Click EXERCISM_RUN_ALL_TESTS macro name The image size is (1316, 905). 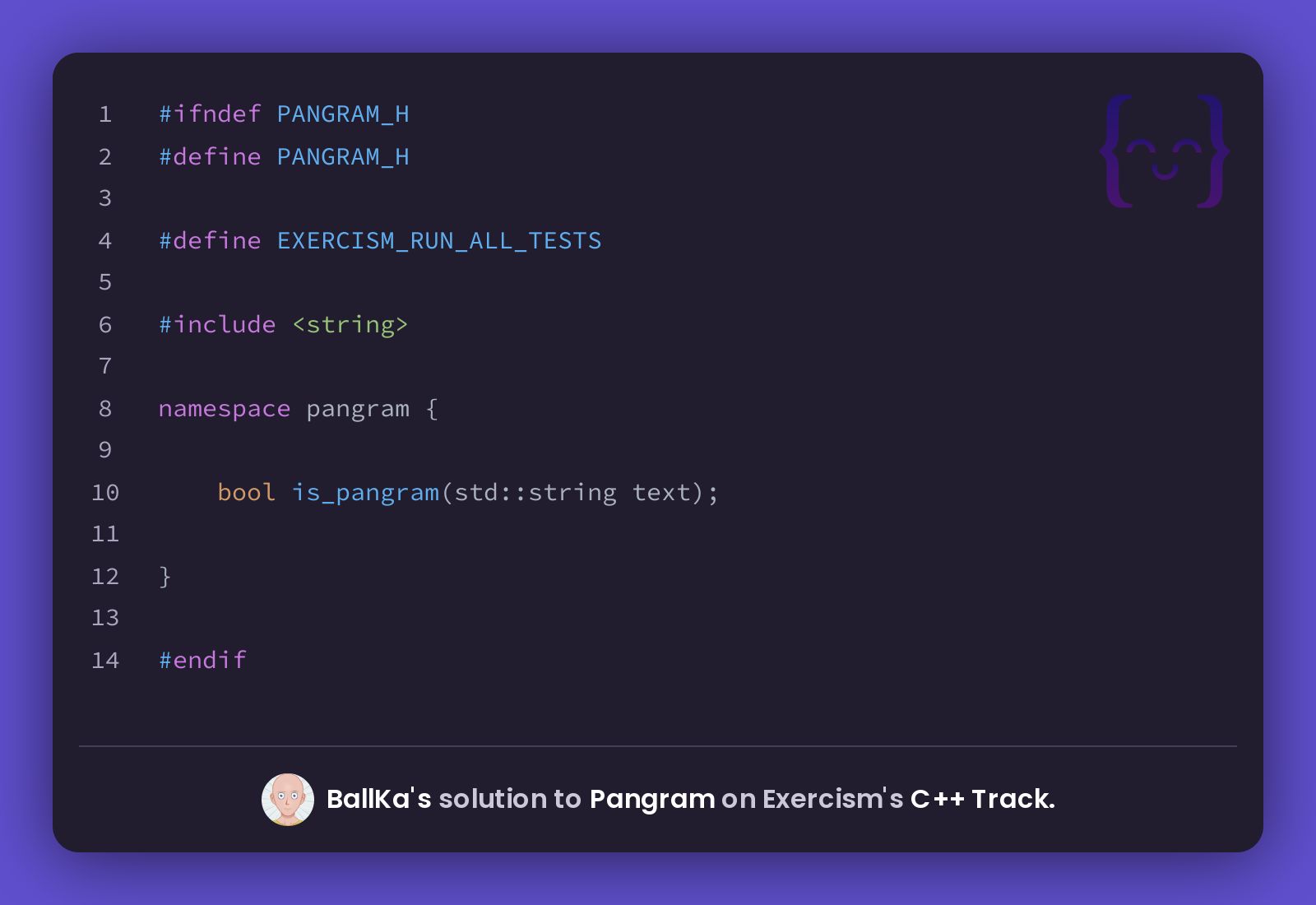click(439, 241)
